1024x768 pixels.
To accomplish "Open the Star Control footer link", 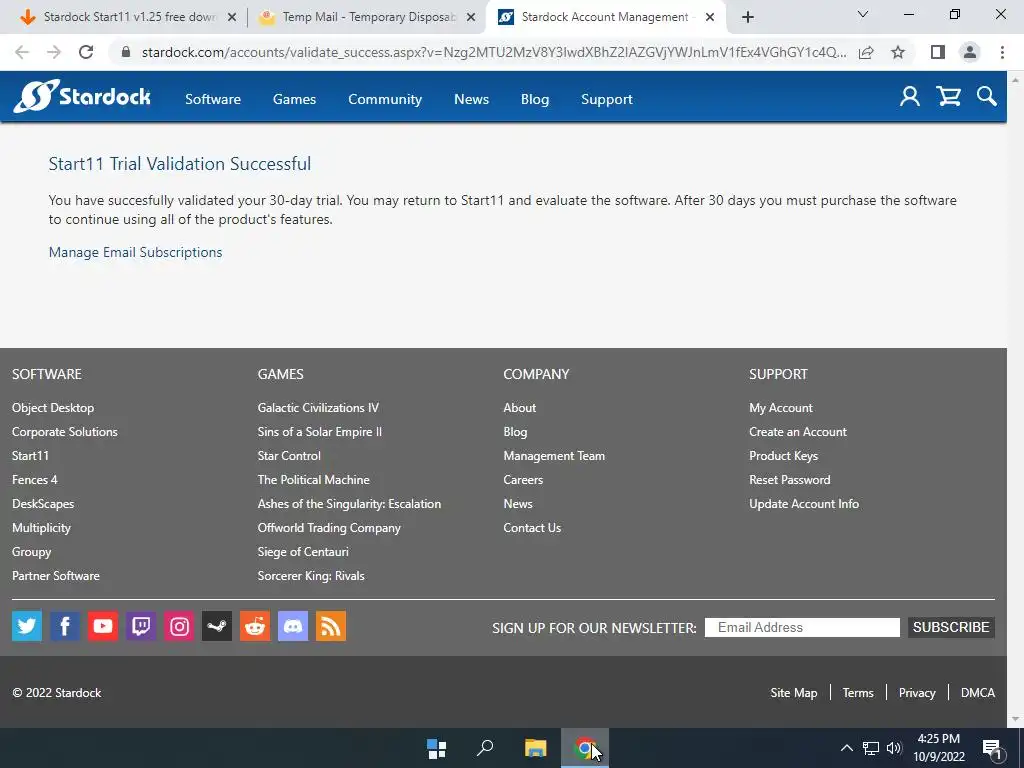I will tap(289, 456).
